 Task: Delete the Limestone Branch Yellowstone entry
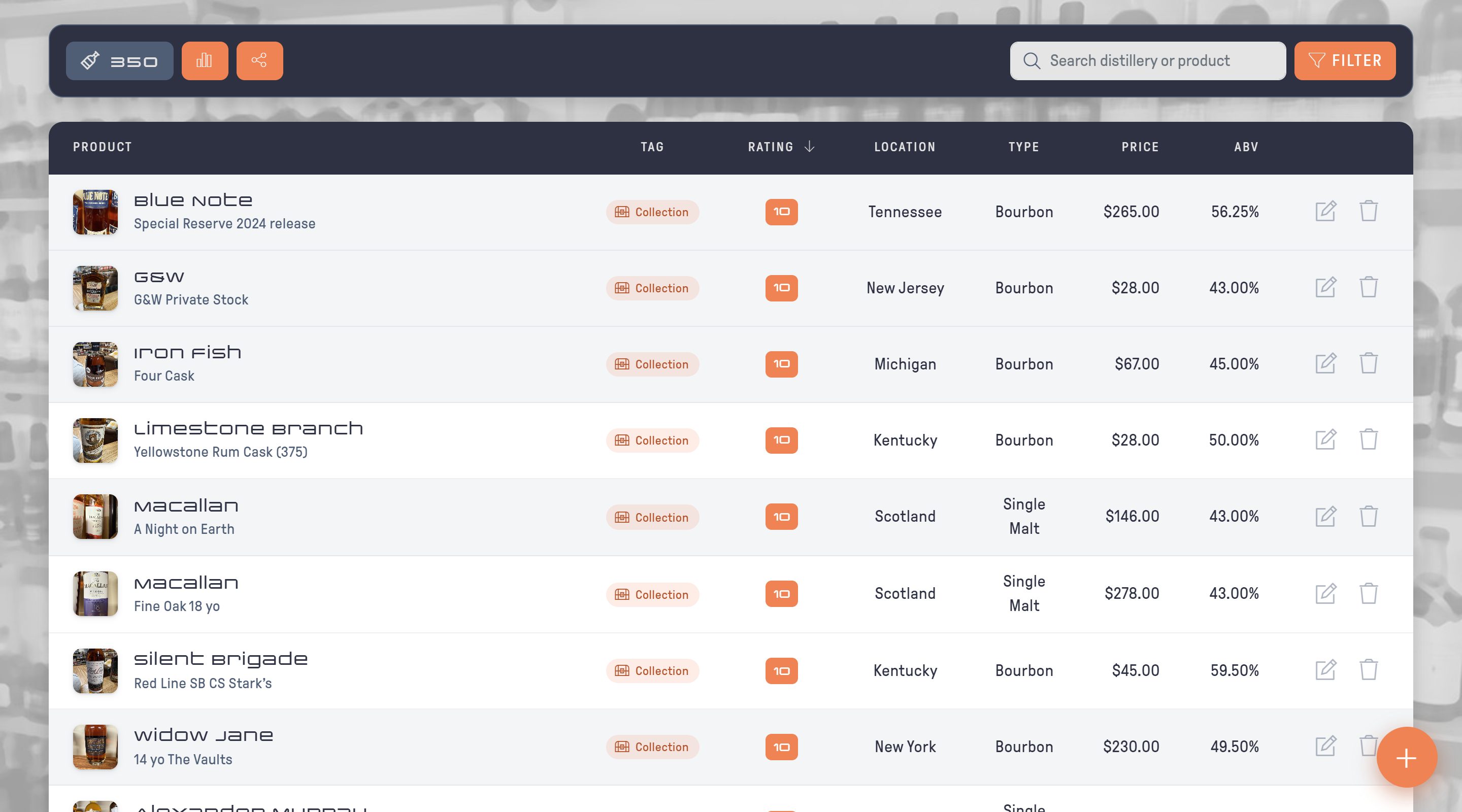(1369, 439)
